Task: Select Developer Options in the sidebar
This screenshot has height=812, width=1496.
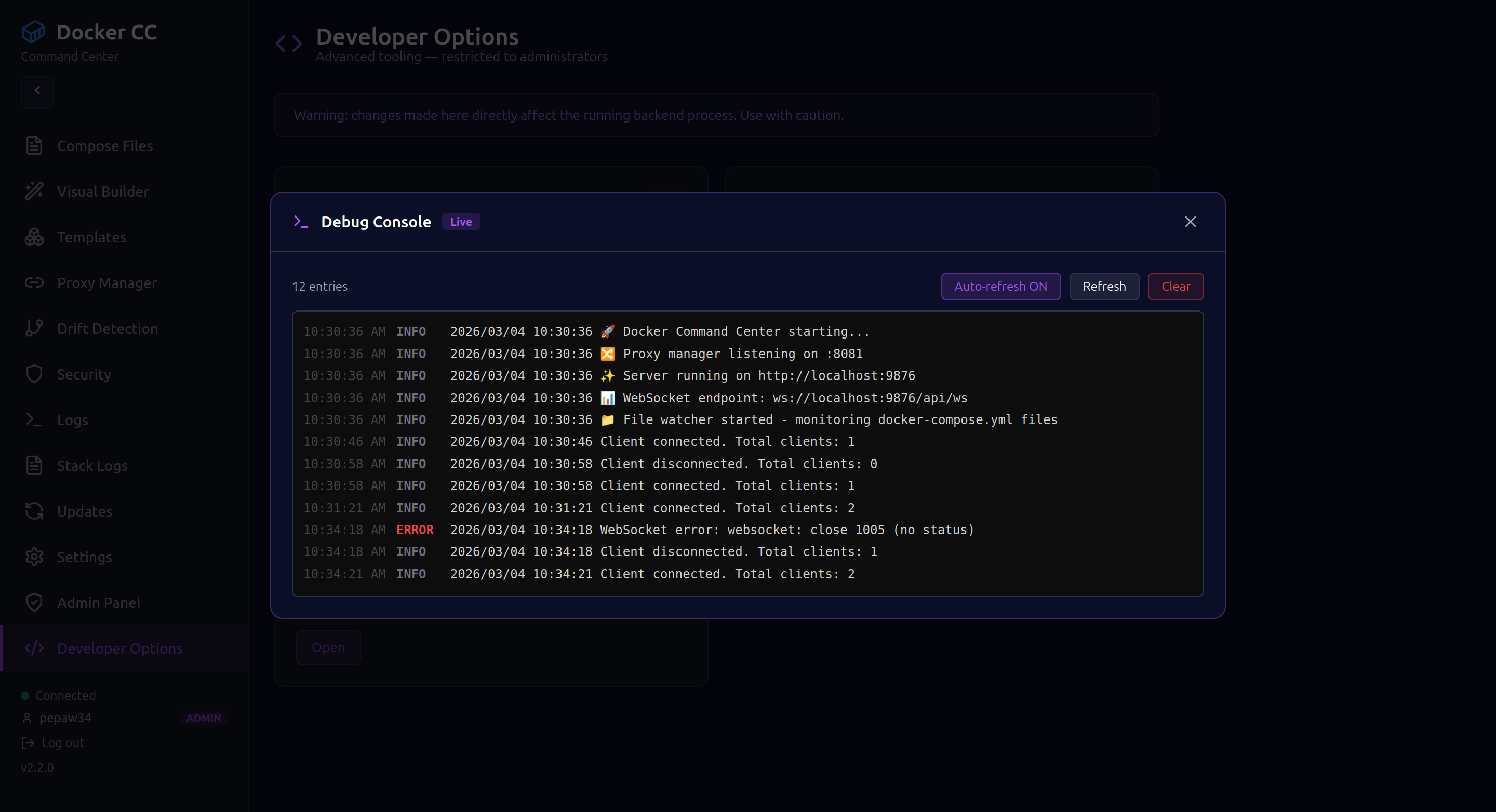Action: (119, 648)
